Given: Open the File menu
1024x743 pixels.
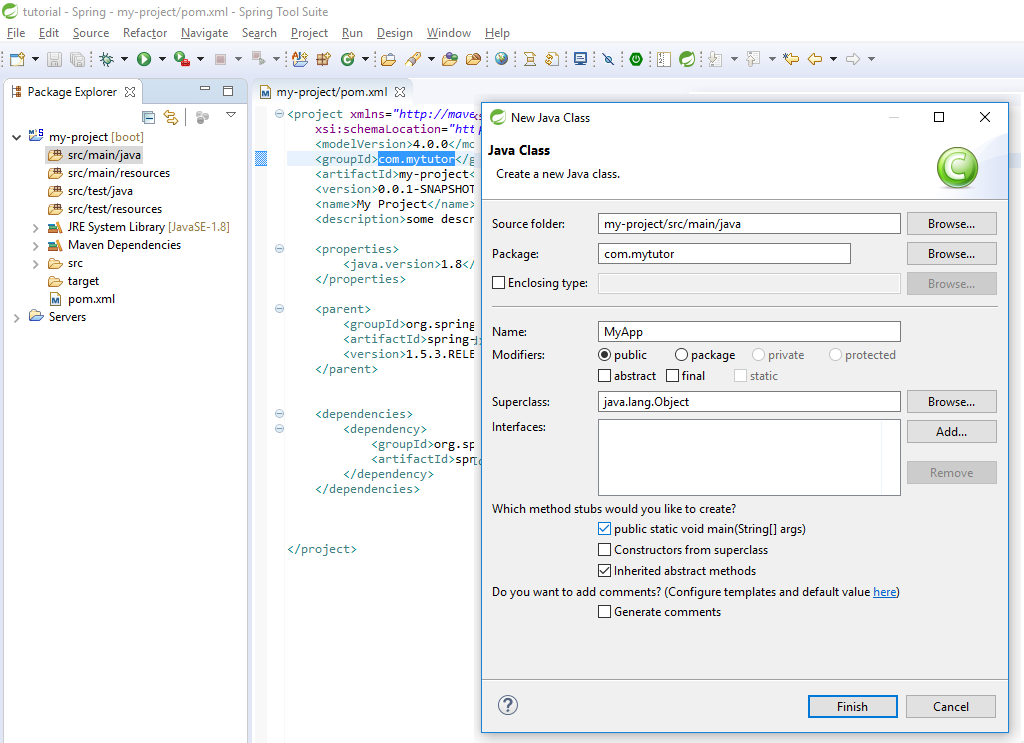Looking at the screenshot, I should [x=16, y=33].
